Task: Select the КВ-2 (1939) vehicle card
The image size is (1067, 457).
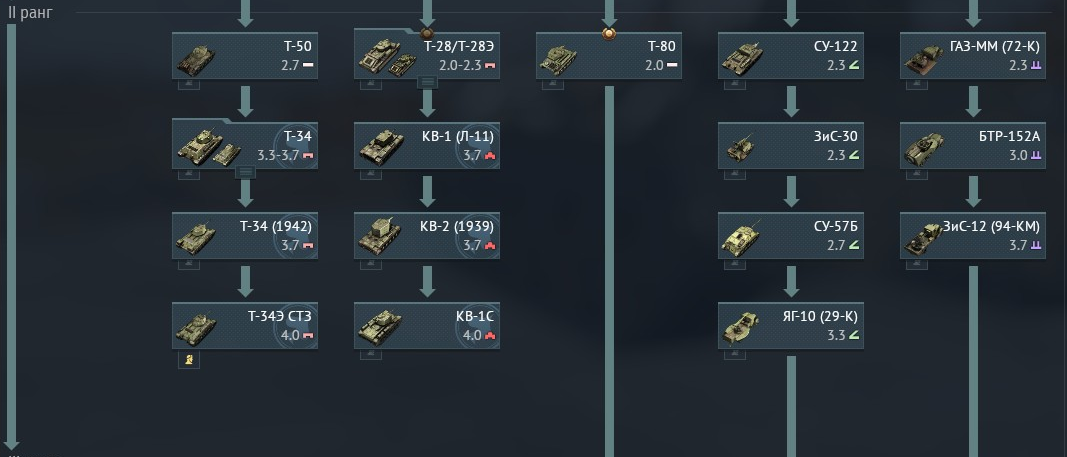Action: tap(427, 235)
